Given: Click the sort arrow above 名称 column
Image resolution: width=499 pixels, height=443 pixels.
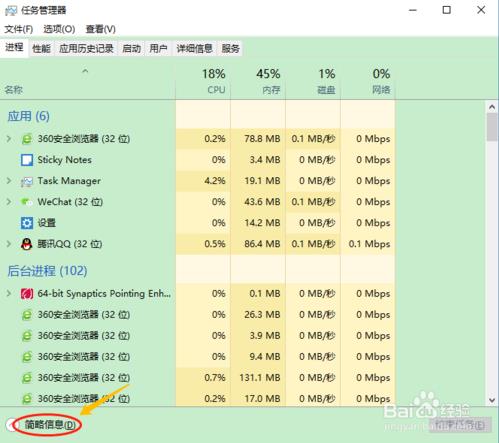Looking at the screenshot, I should coord(85,71).
